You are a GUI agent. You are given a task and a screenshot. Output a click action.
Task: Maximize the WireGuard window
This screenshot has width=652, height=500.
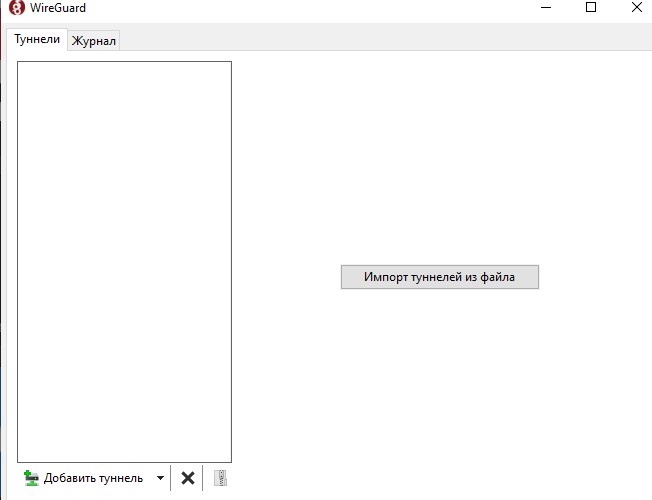(x=591, y=8)
